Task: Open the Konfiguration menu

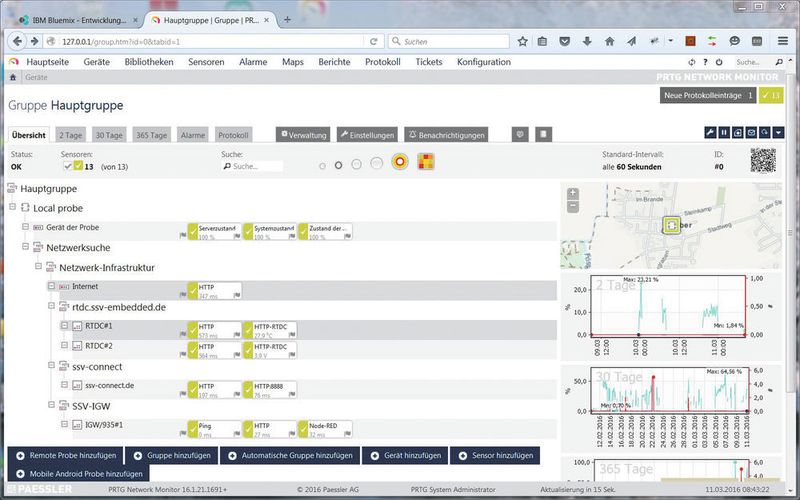Action: 484,62
